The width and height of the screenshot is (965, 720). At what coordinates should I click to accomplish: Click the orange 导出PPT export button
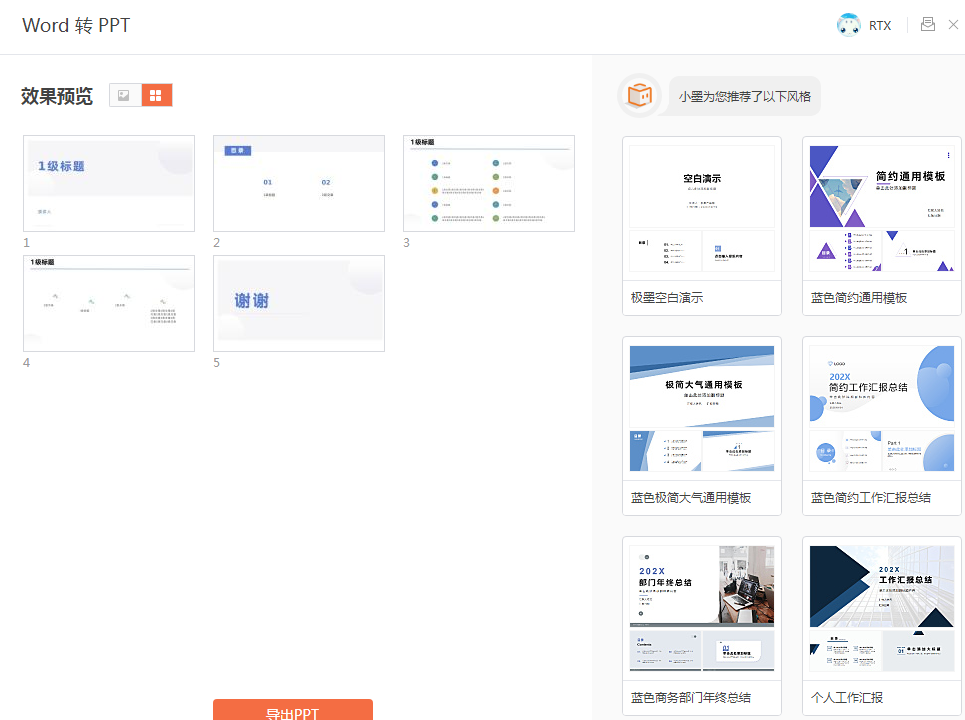point(294,712)
